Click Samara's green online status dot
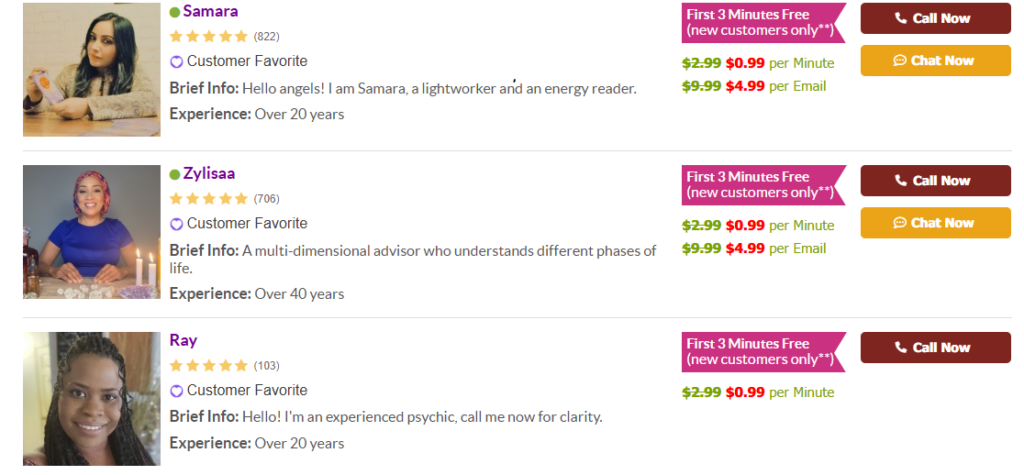This screenshot has width=1024, height=475. [x=175, y=12]
